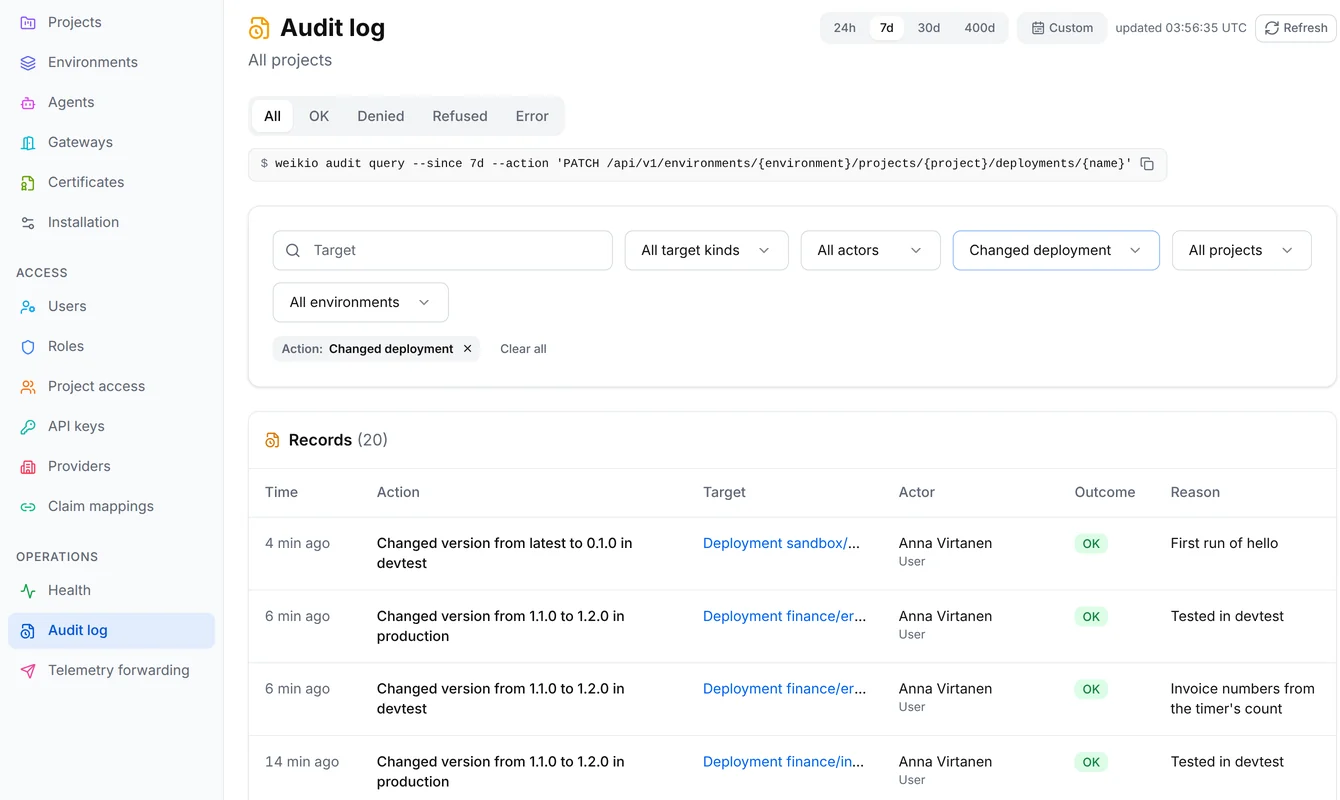Switch to the OK outcome tab
Image resolution: width=1340 pixels, height=800 pixels.
pos(319,116)
